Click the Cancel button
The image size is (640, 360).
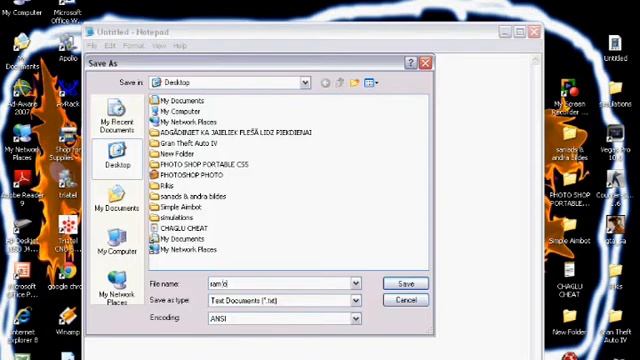406,300
